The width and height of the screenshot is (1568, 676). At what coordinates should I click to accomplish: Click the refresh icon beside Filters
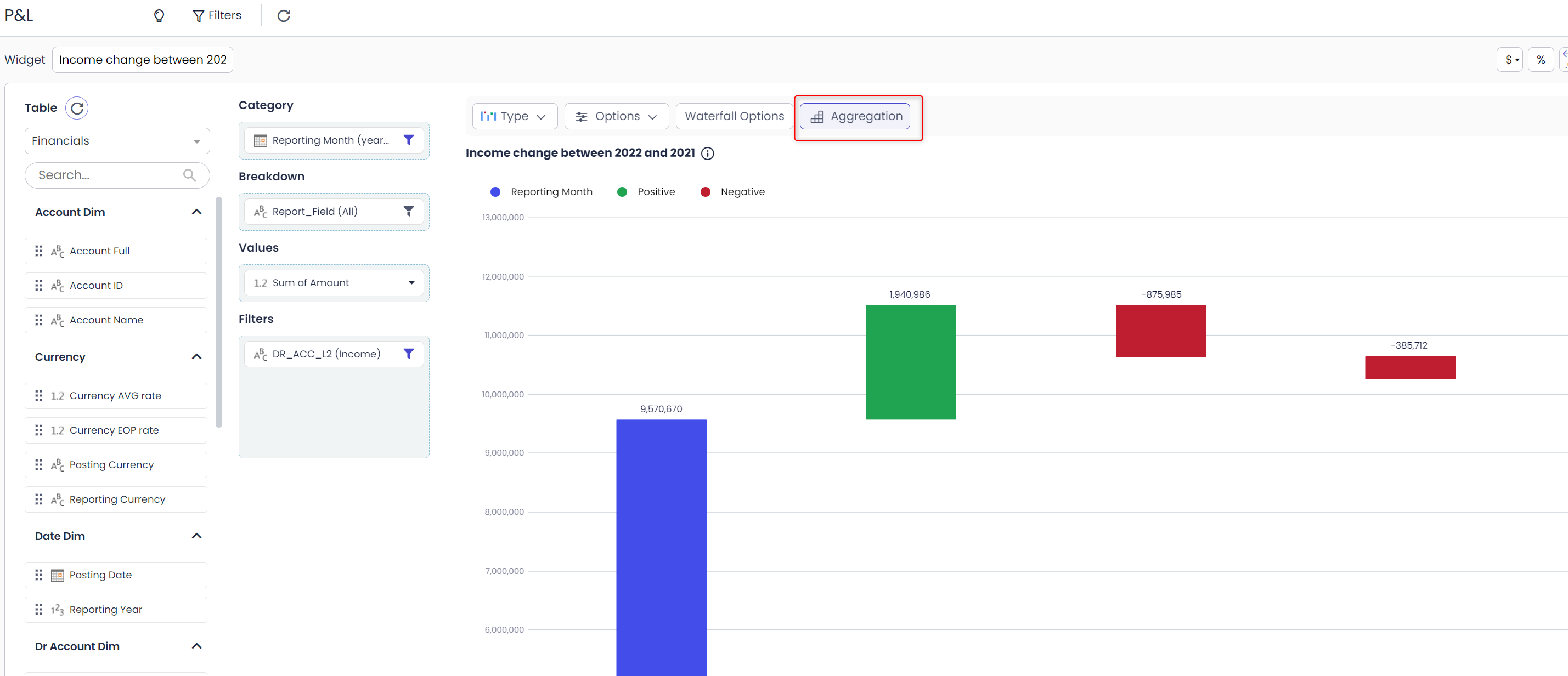[x=284, y=16]
